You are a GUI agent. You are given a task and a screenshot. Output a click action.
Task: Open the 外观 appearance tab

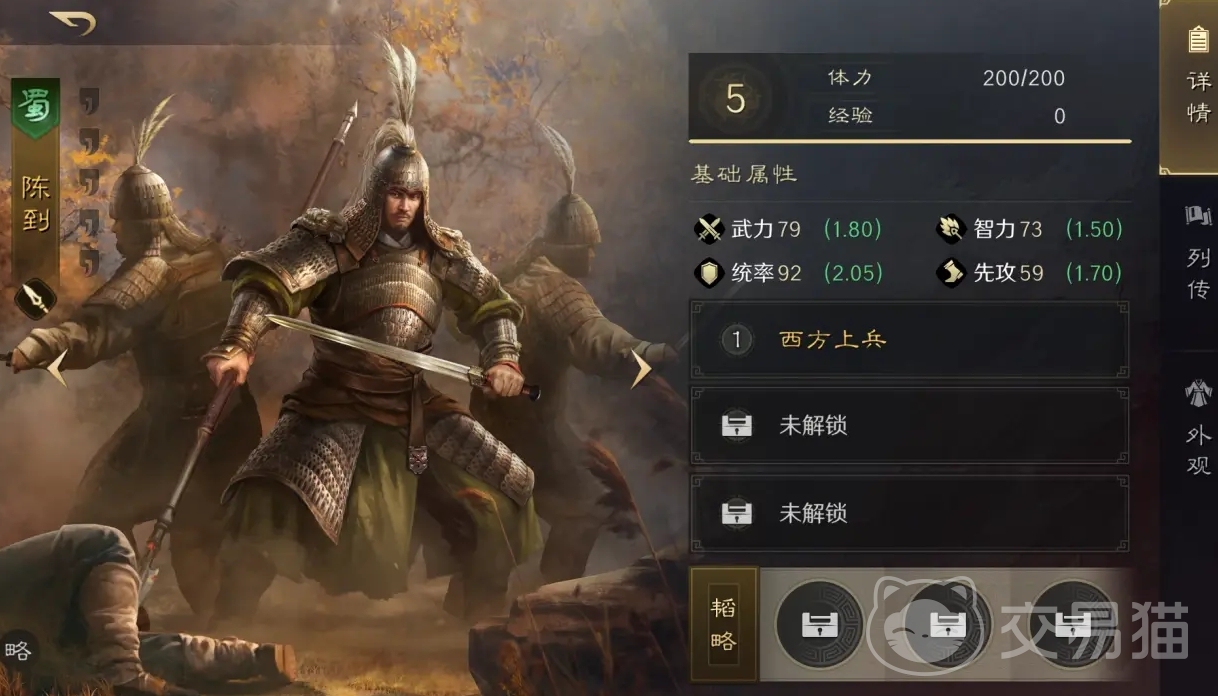click(x=1197, y=427)
